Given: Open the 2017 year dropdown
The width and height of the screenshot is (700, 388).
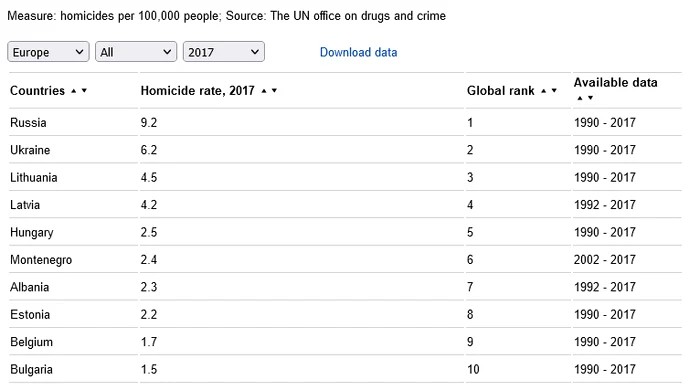Looking at the screenshot, I should pos(224,52).
